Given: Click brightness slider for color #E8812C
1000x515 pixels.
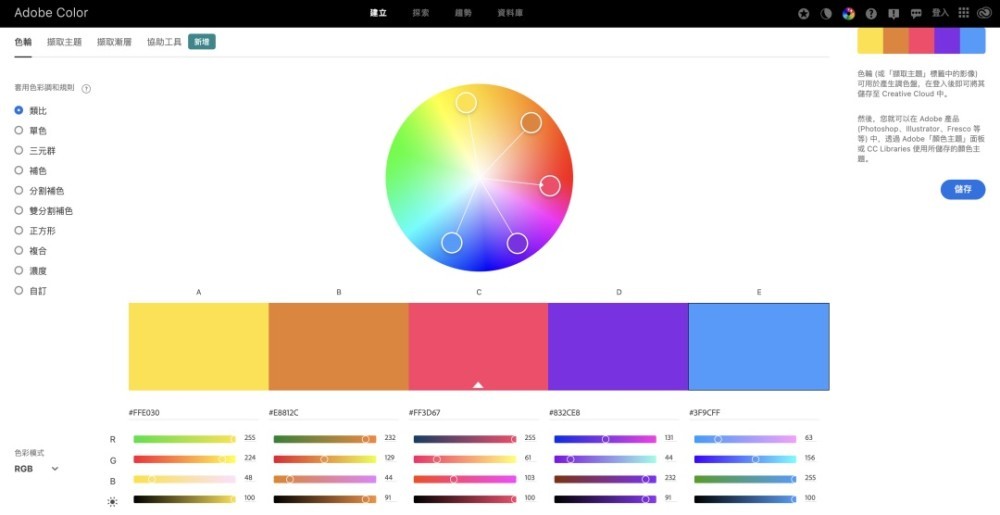Looking at the screenshot, I should pyautogui.click(x=325, y=499).
